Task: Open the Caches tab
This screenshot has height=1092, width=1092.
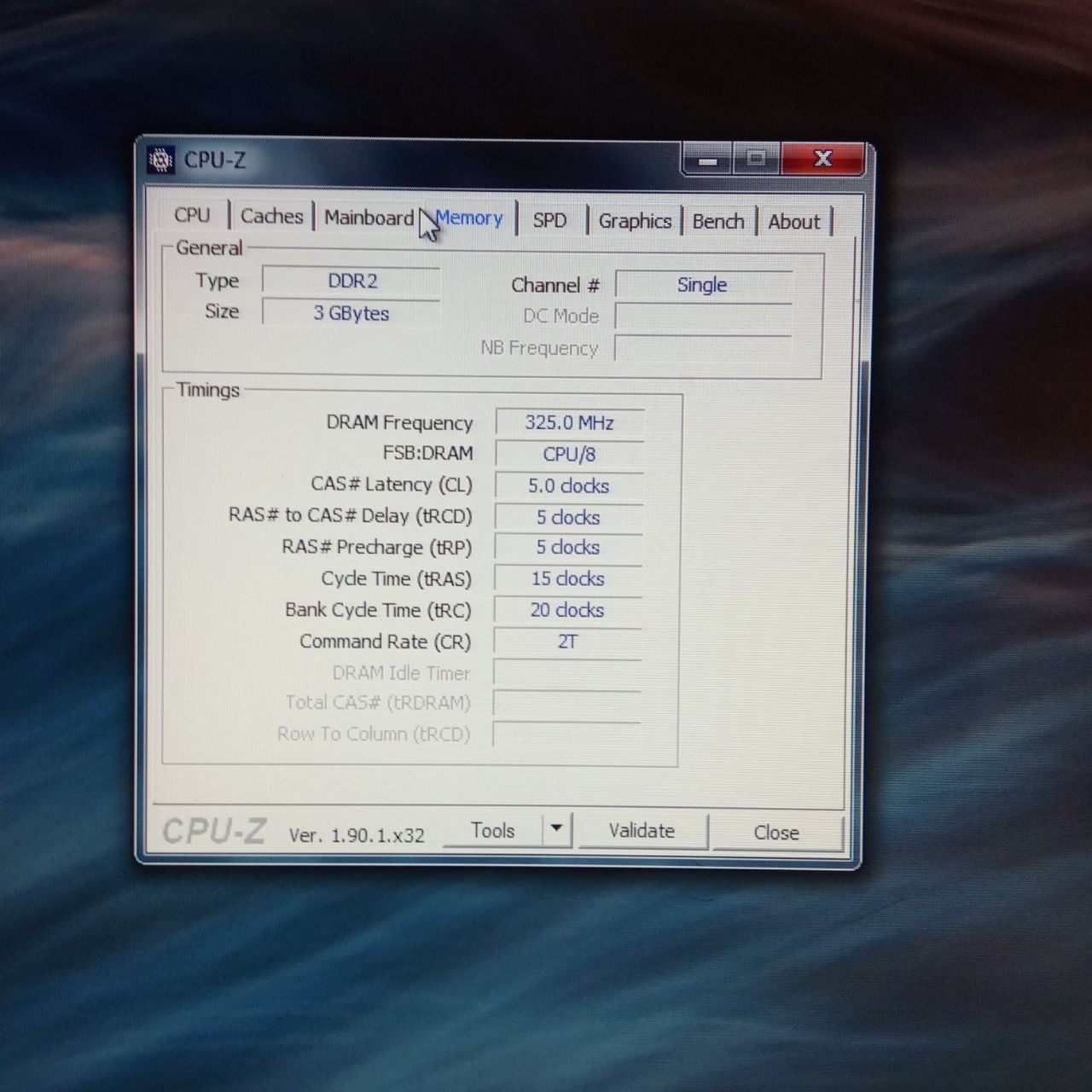Action: [x=271, y=216]
